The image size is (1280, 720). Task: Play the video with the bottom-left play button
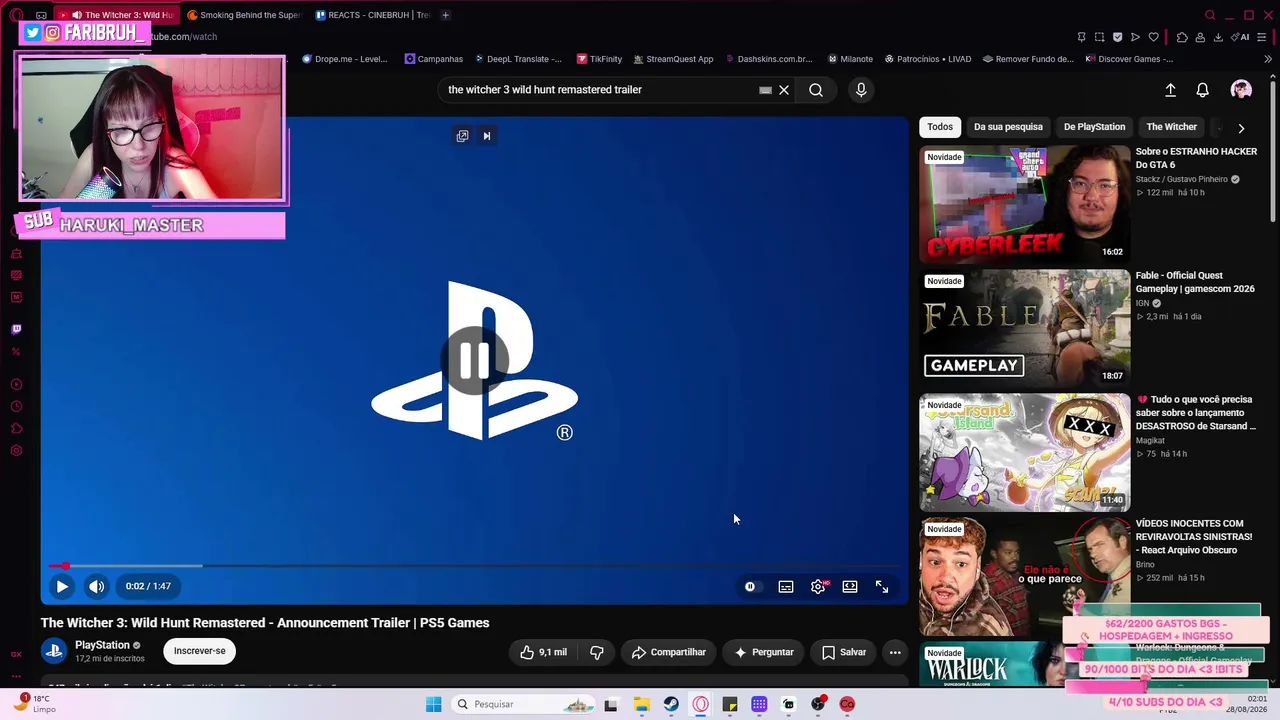(61, 587)
